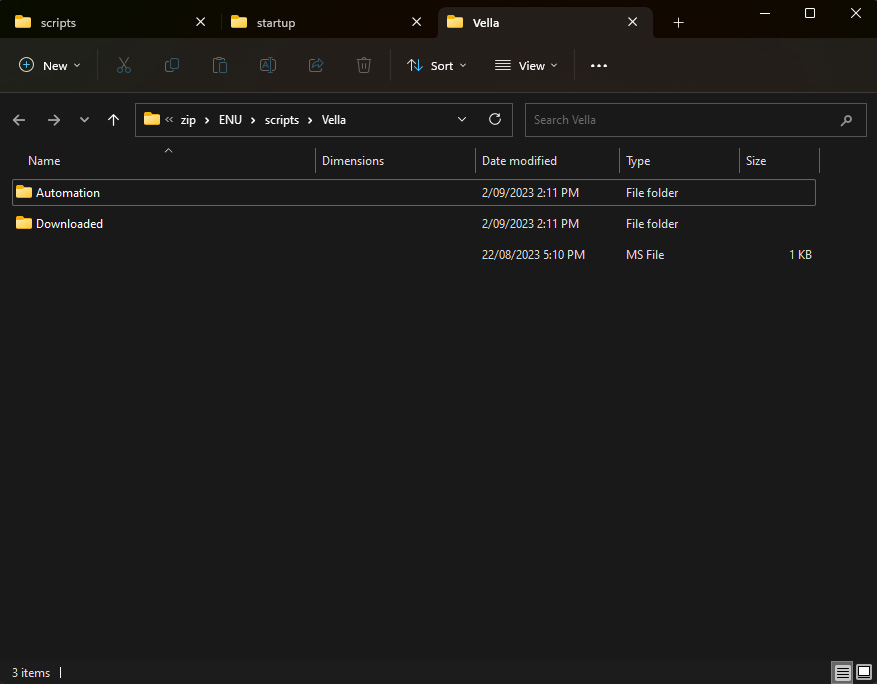Click the Paste clipboard icon

[220, 65]
